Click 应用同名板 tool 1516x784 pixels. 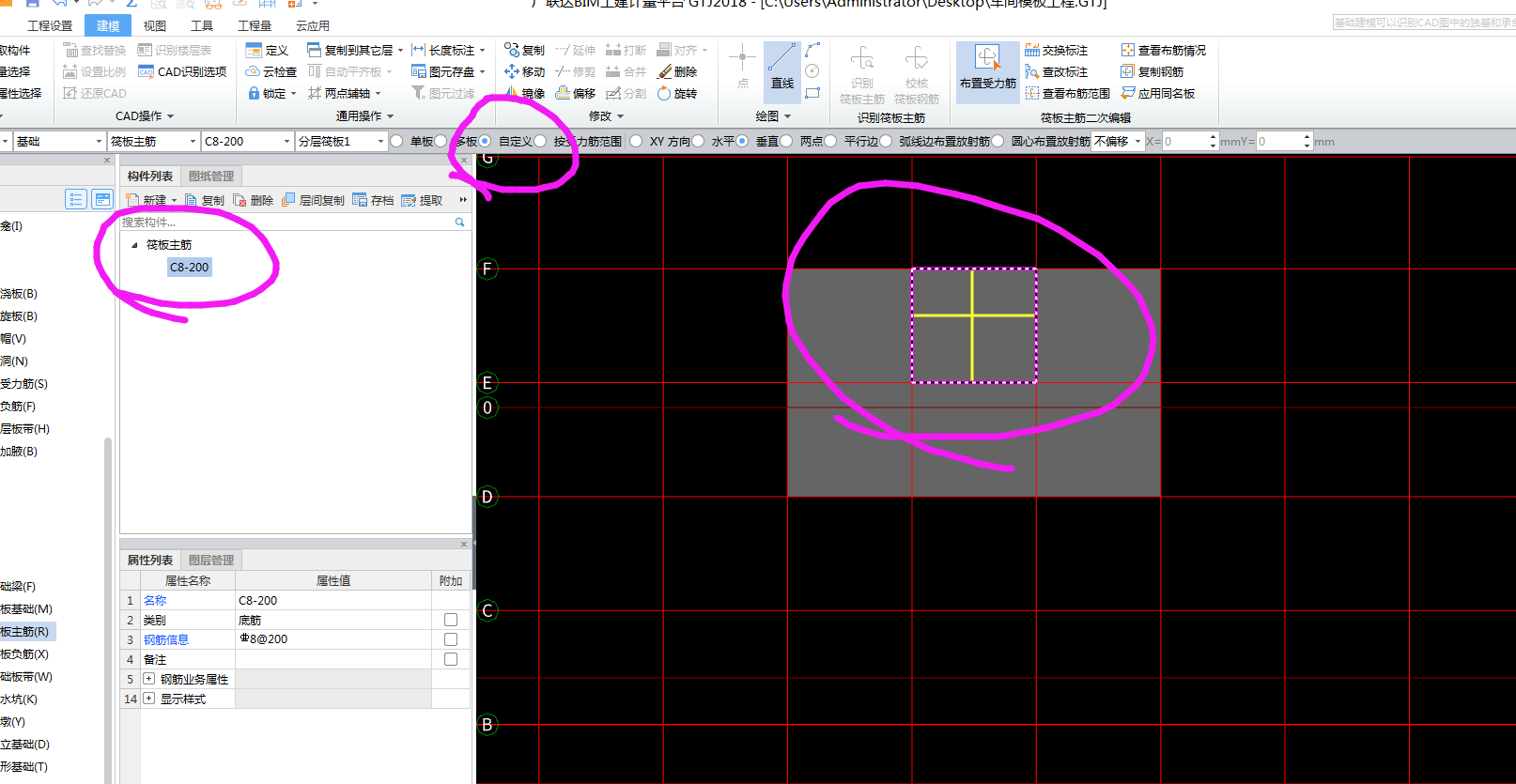pyautogui.click(x=1157, y=93)
